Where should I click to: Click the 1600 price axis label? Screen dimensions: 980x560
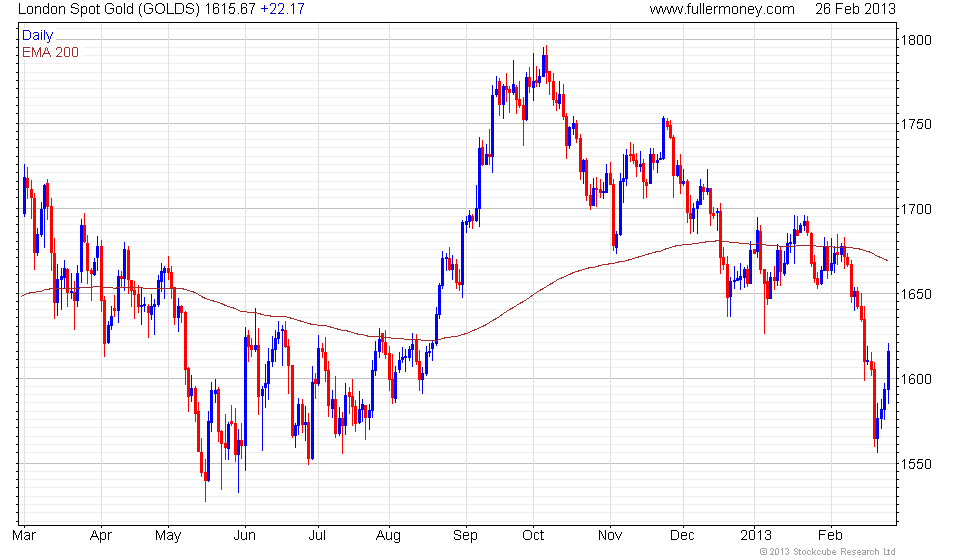point(916,379)
